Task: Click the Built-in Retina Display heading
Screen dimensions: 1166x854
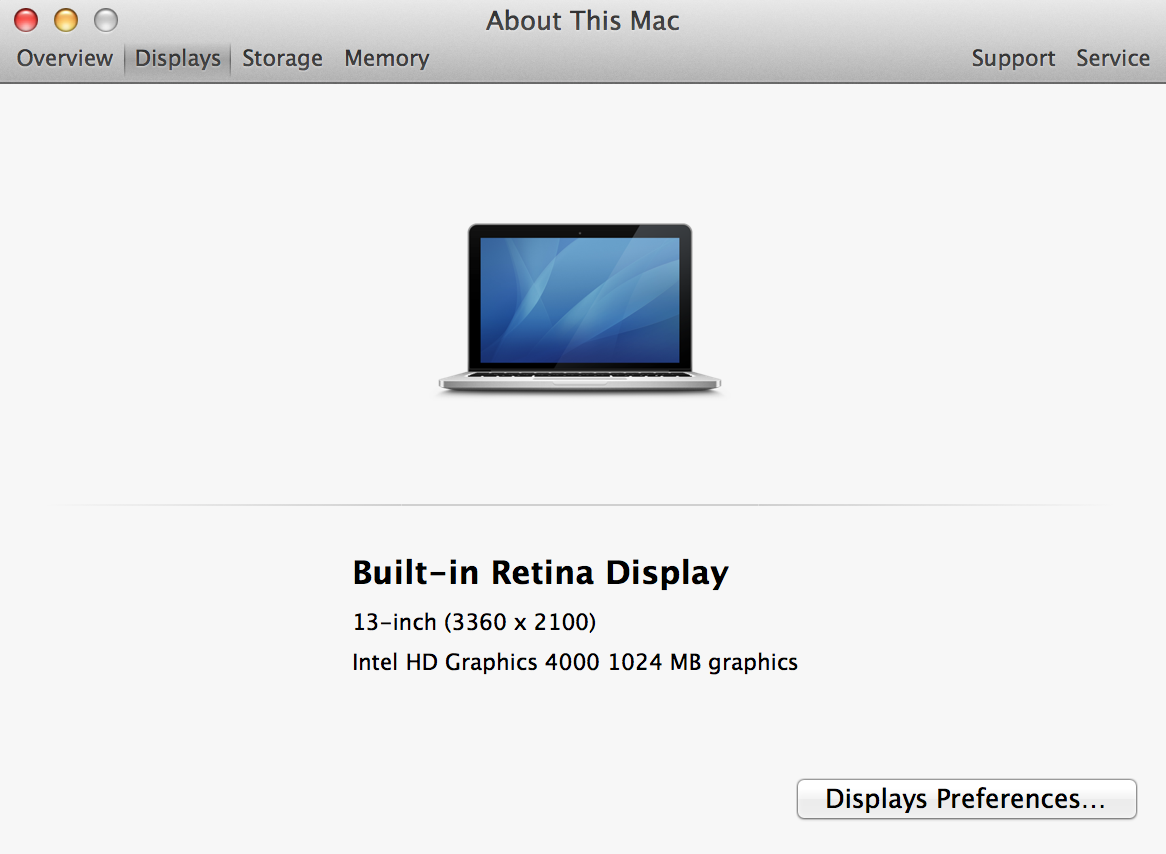Action: click(541, 573)
